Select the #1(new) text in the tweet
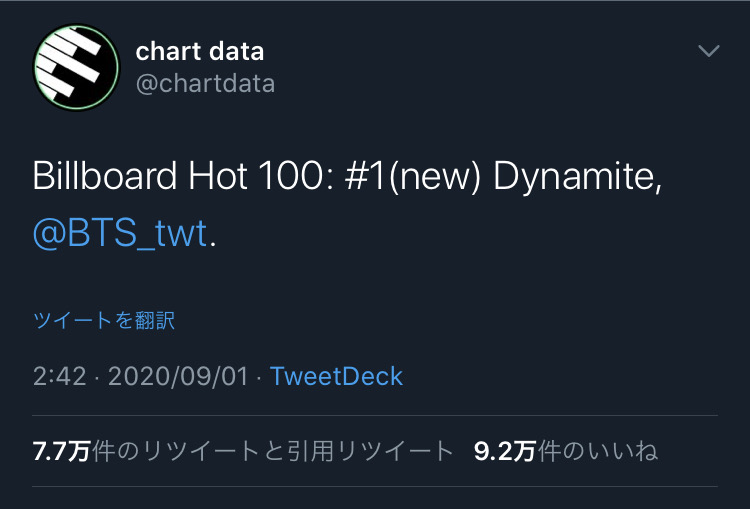Image resolution: width=750 pixels, height=509 pixels. 412,177
